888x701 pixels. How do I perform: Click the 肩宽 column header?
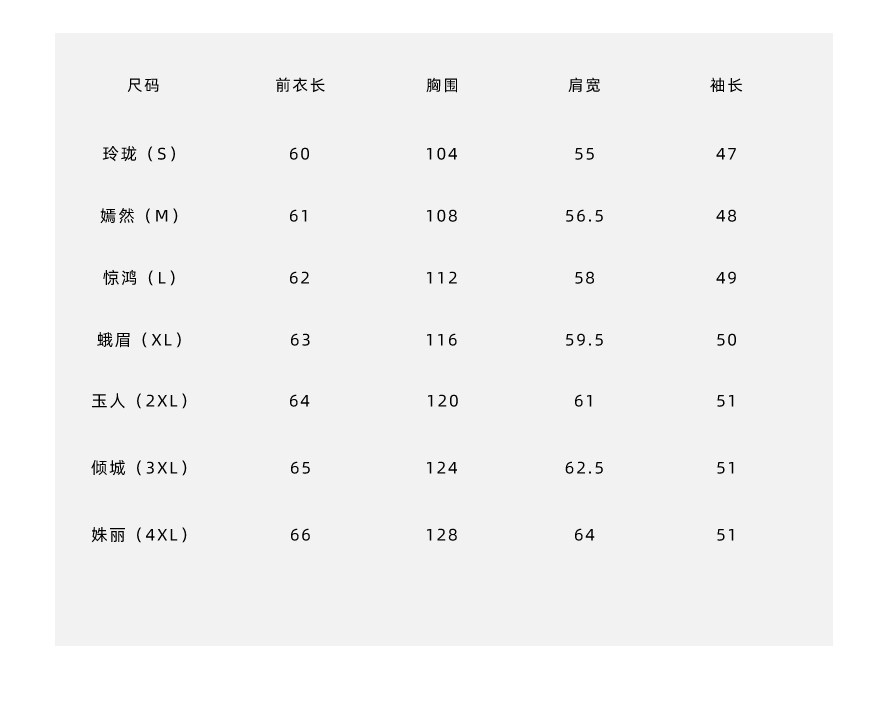(584, 86)
